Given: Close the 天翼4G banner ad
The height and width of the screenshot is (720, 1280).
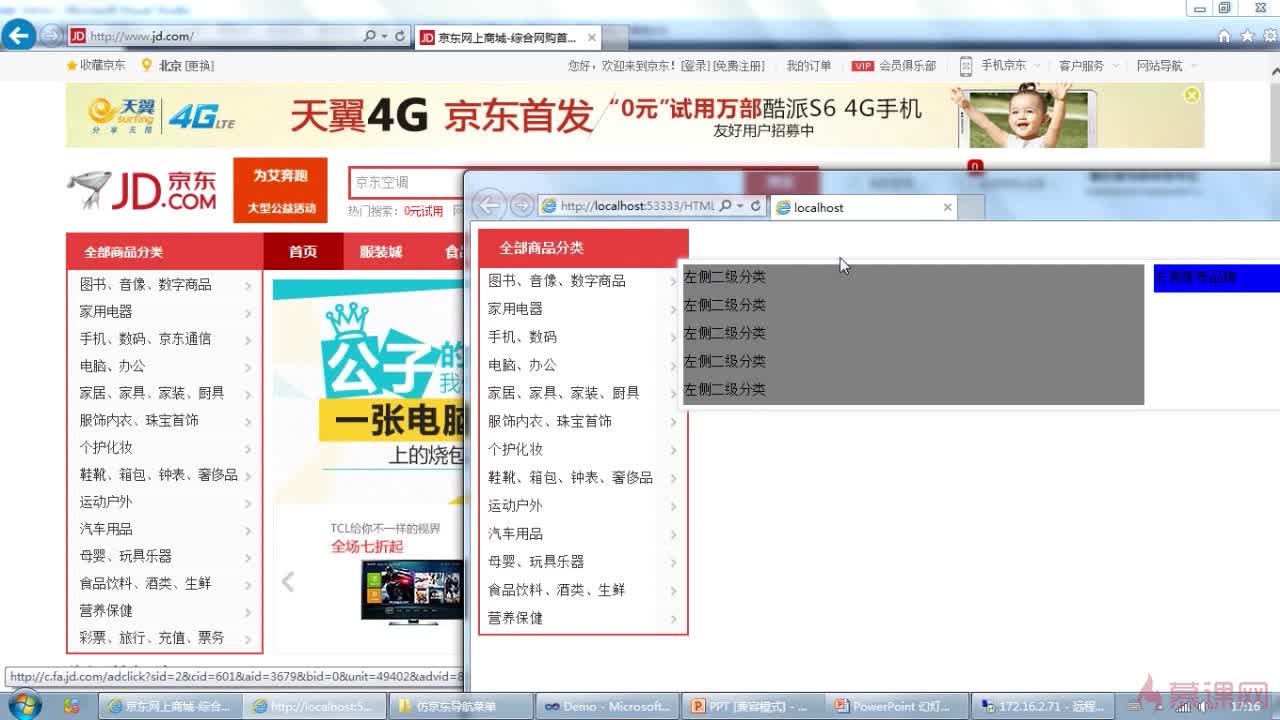Looking at the screenshot, I should (x=1191, y=95).
